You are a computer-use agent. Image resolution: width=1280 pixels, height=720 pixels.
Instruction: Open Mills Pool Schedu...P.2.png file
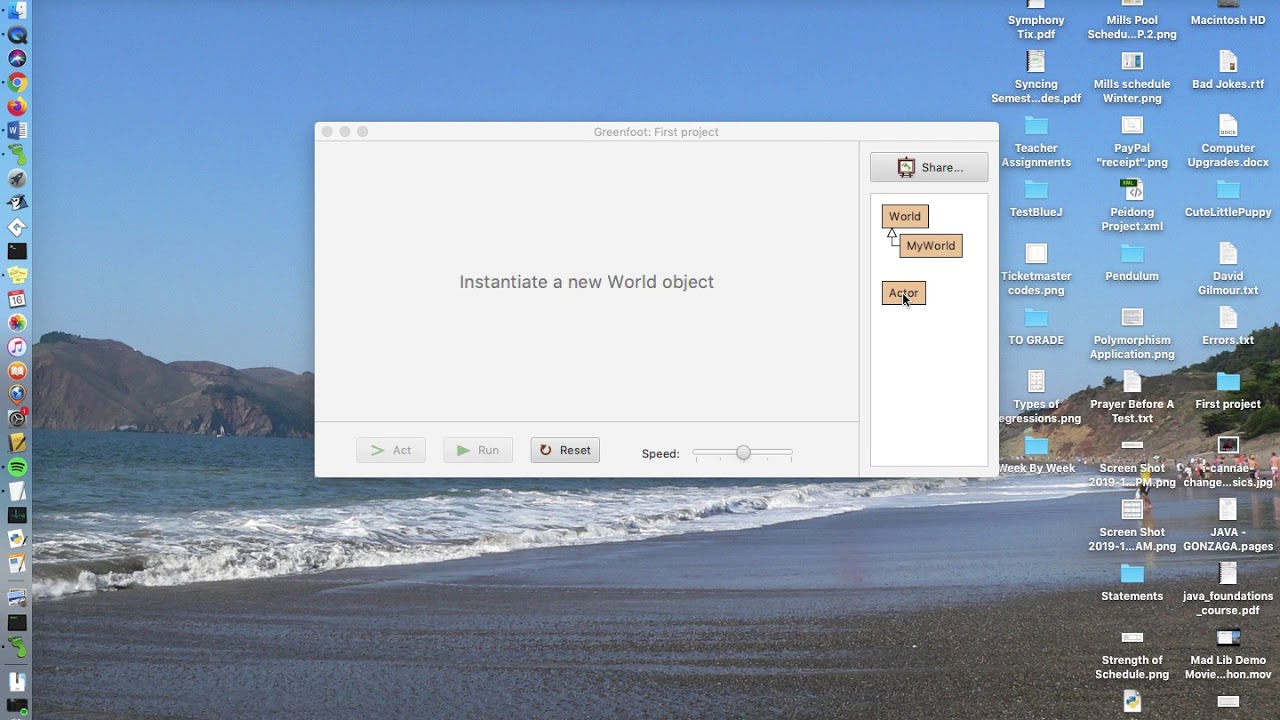1132,20
